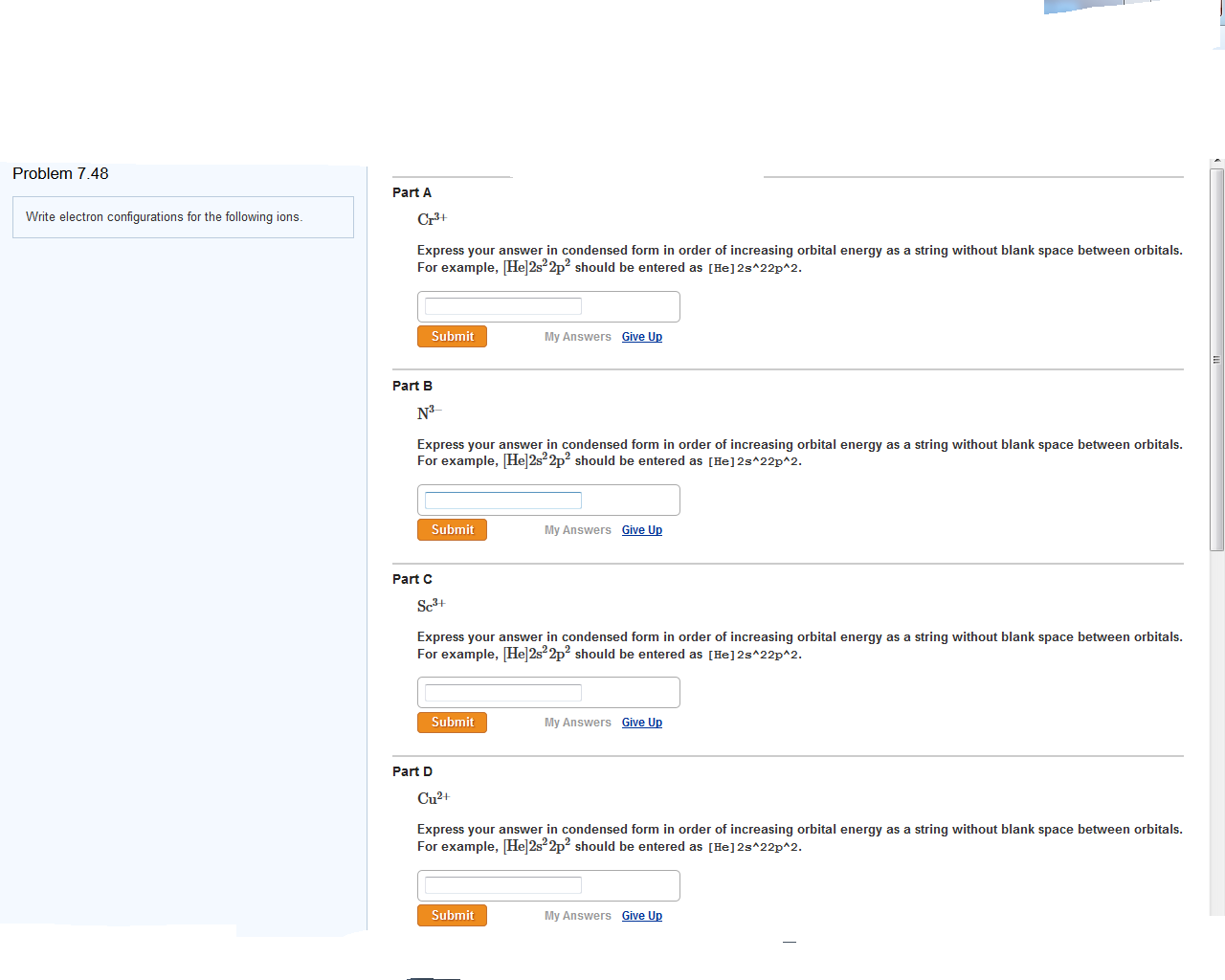Click the Cr3+ answer input box
This screenshot has width=1225, height=980.
pyautogui.click(x=501, y=305)
